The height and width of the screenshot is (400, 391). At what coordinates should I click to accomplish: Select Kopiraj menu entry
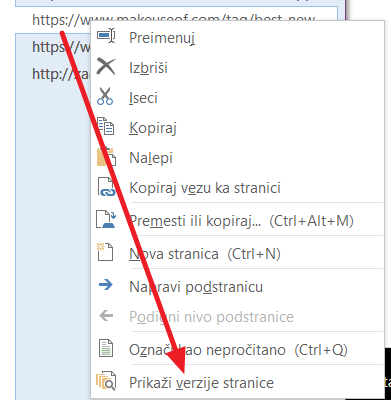237,128
